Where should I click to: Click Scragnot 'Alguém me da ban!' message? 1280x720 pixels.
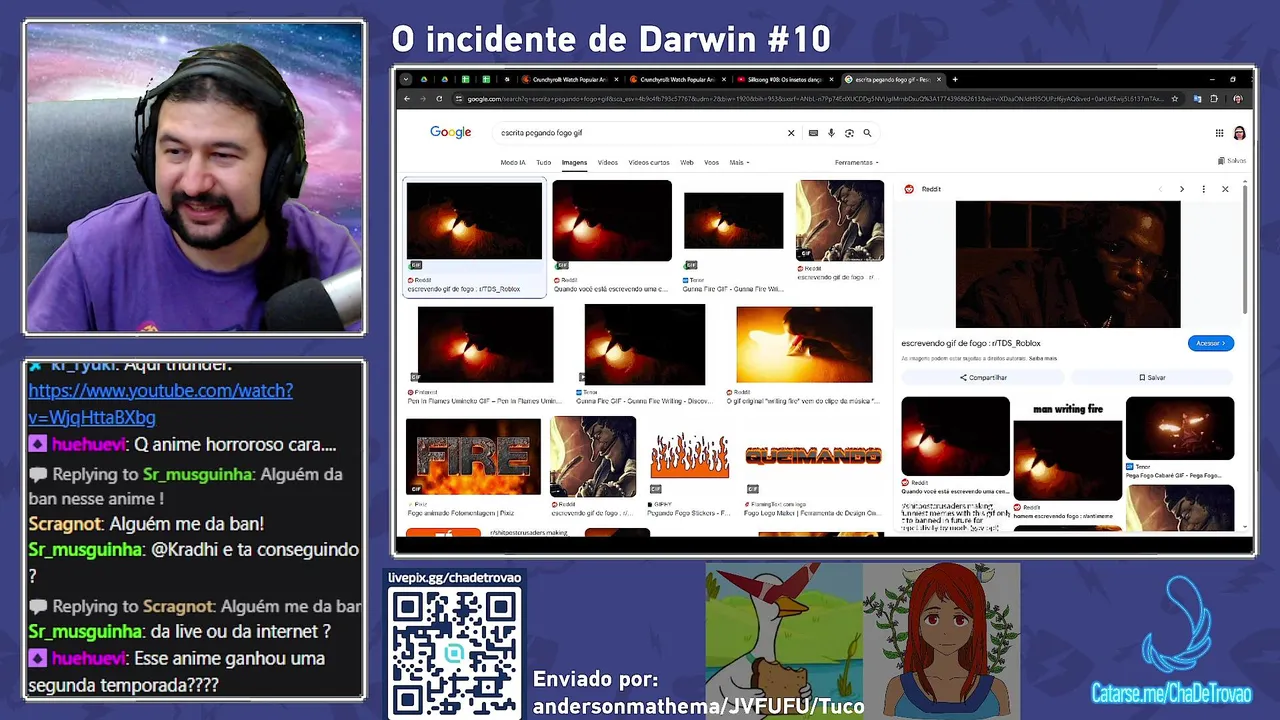[146, 524]
